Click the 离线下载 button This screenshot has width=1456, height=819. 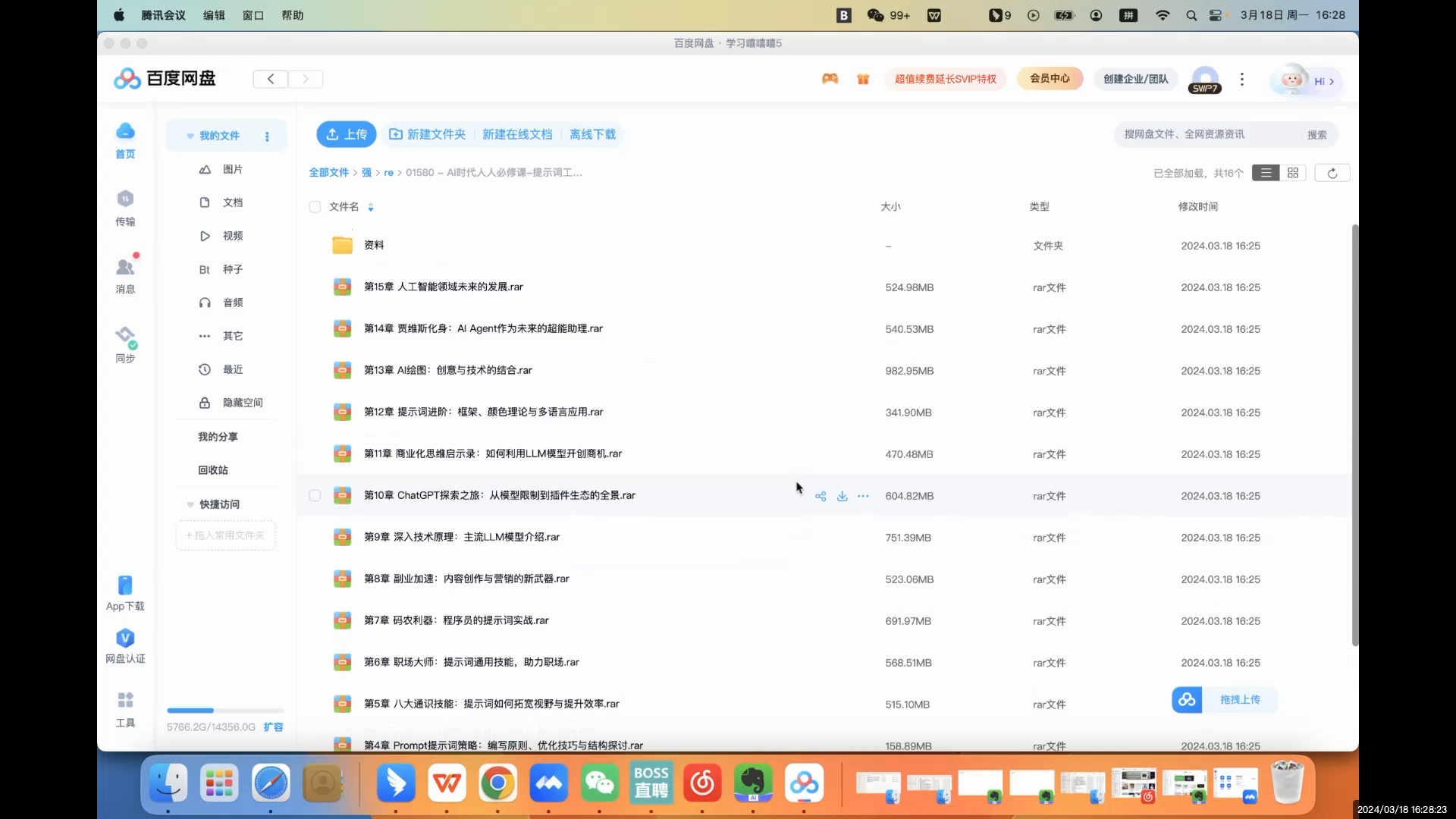(x=592, y=134)
